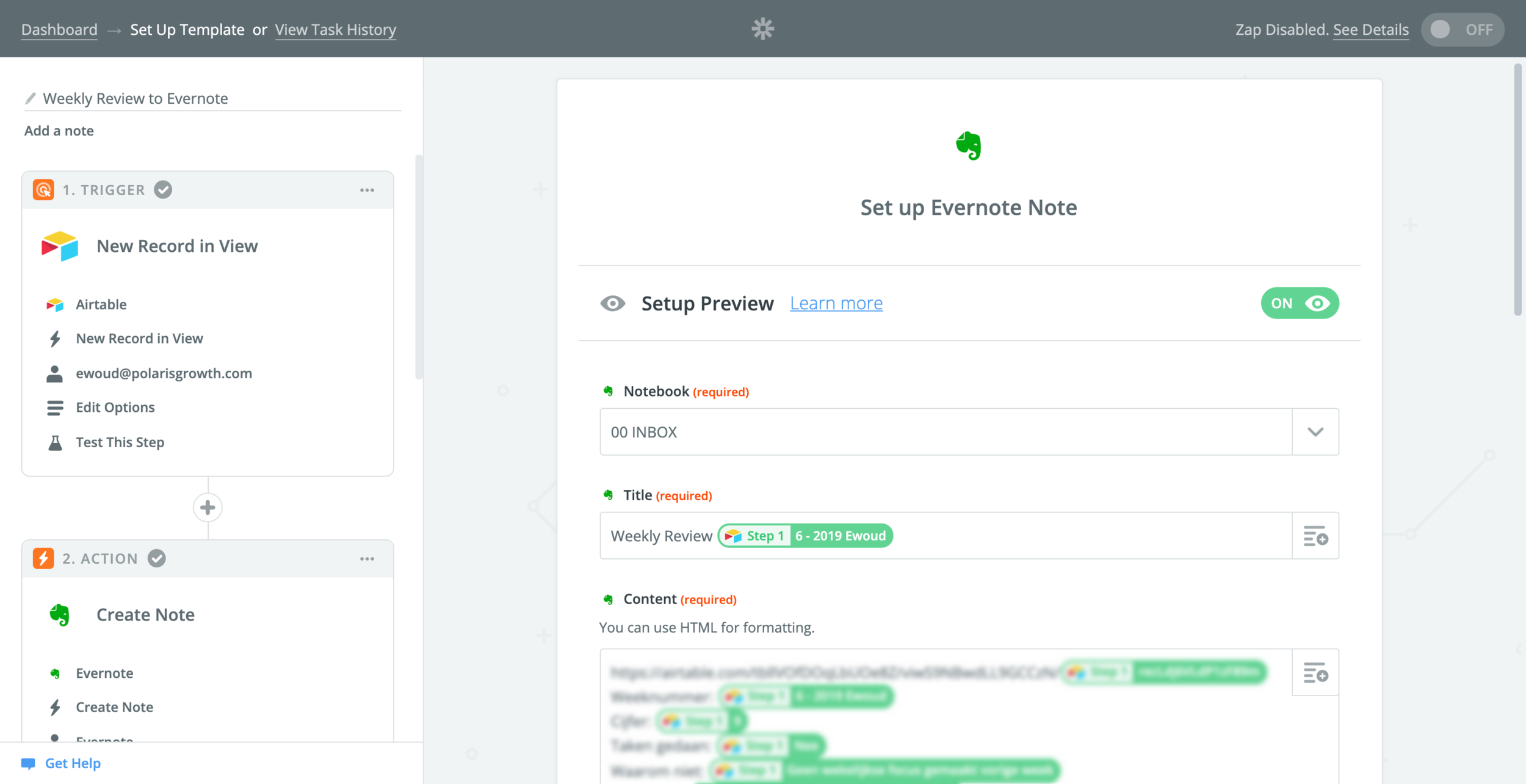Viewport: 1526px width, 784px height.
Task: Select the ewoud@polarisgrowth.com account item
Action: coord(164,373)
